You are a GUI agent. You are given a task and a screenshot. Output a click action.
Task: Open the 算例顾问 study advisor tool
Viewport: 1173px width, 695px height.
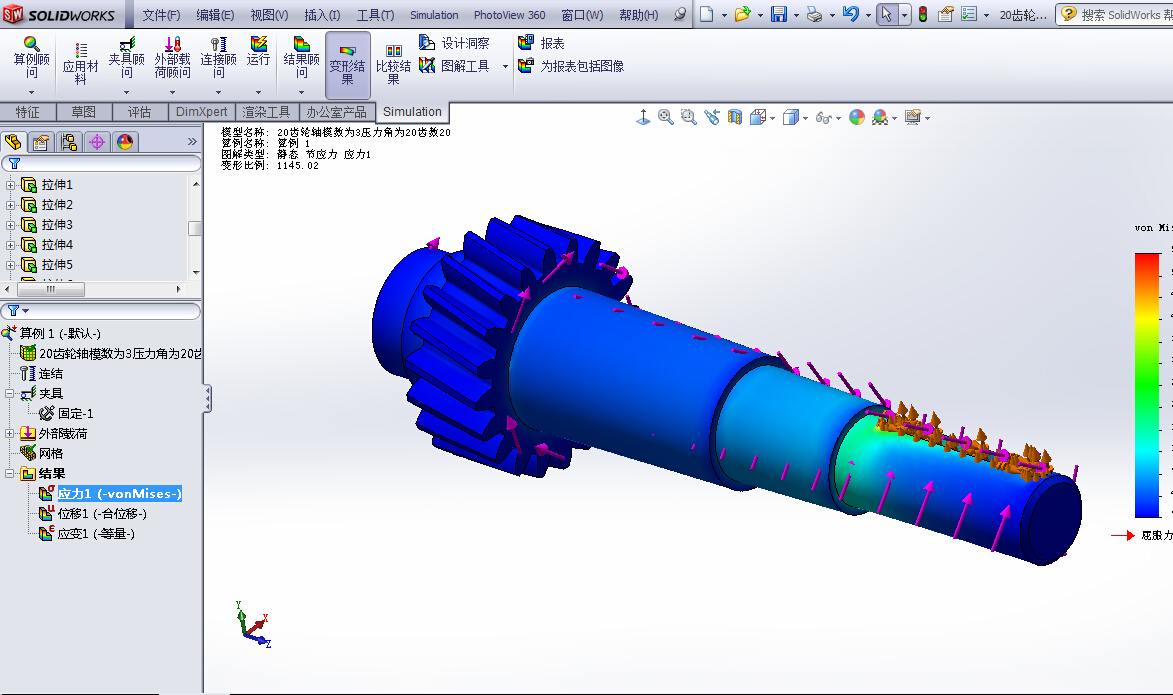pos(31,58)
